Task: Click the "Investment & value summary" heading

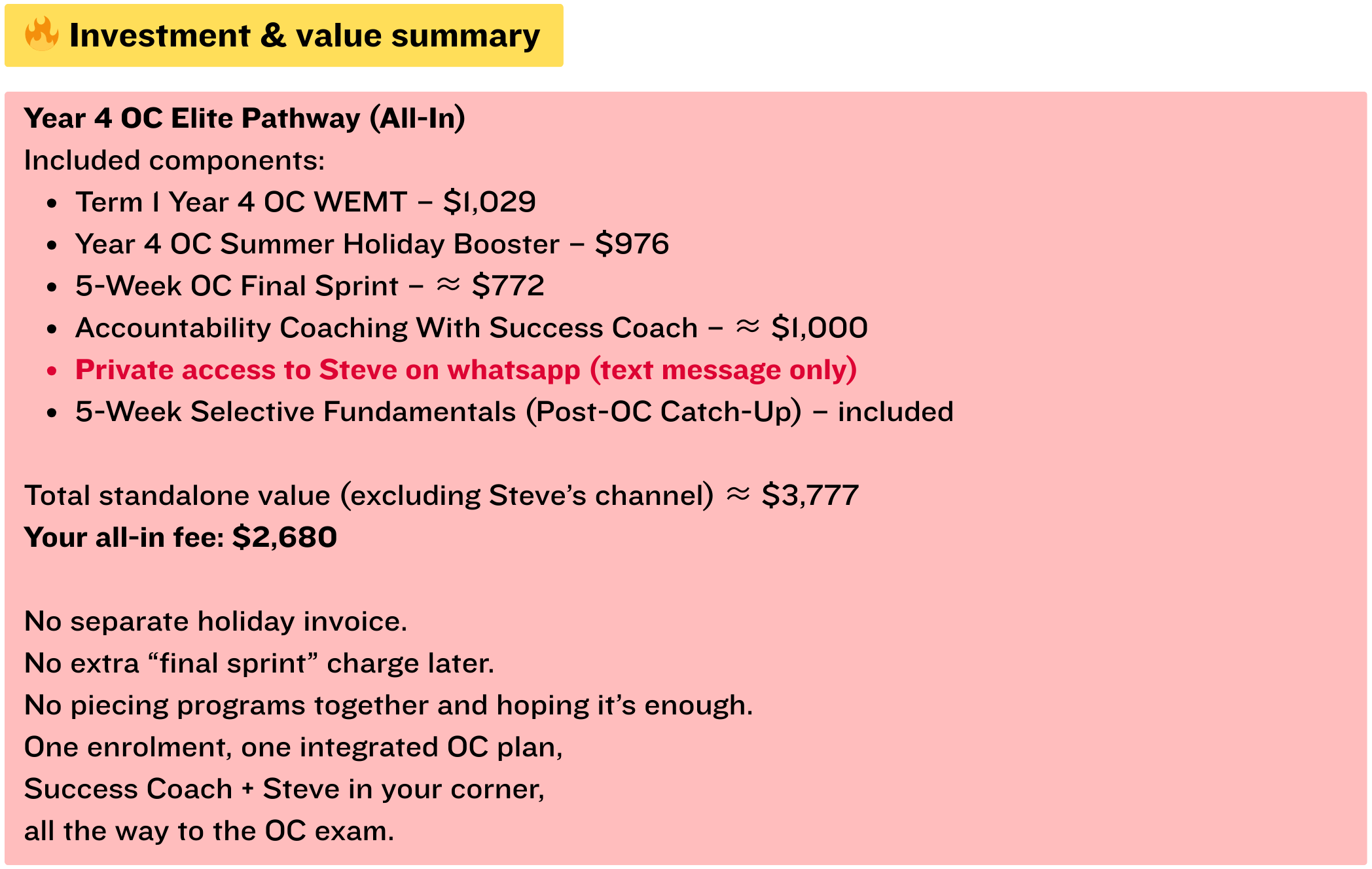Action: (x=304, y=35)
